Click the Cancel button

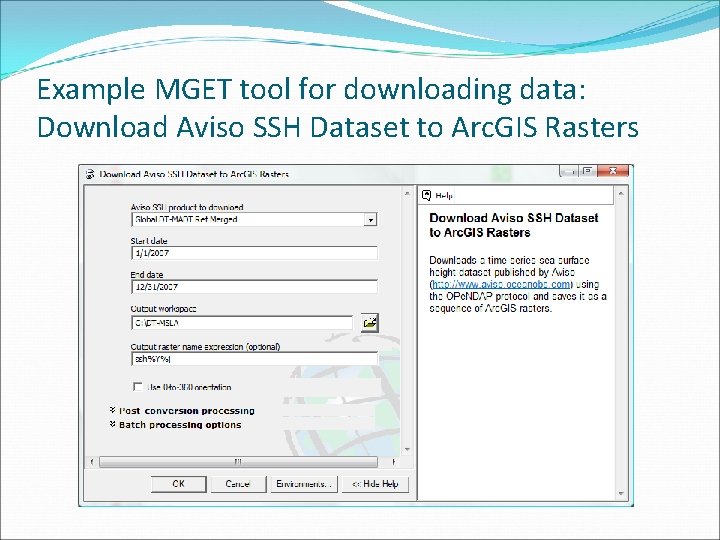point(238,484)
